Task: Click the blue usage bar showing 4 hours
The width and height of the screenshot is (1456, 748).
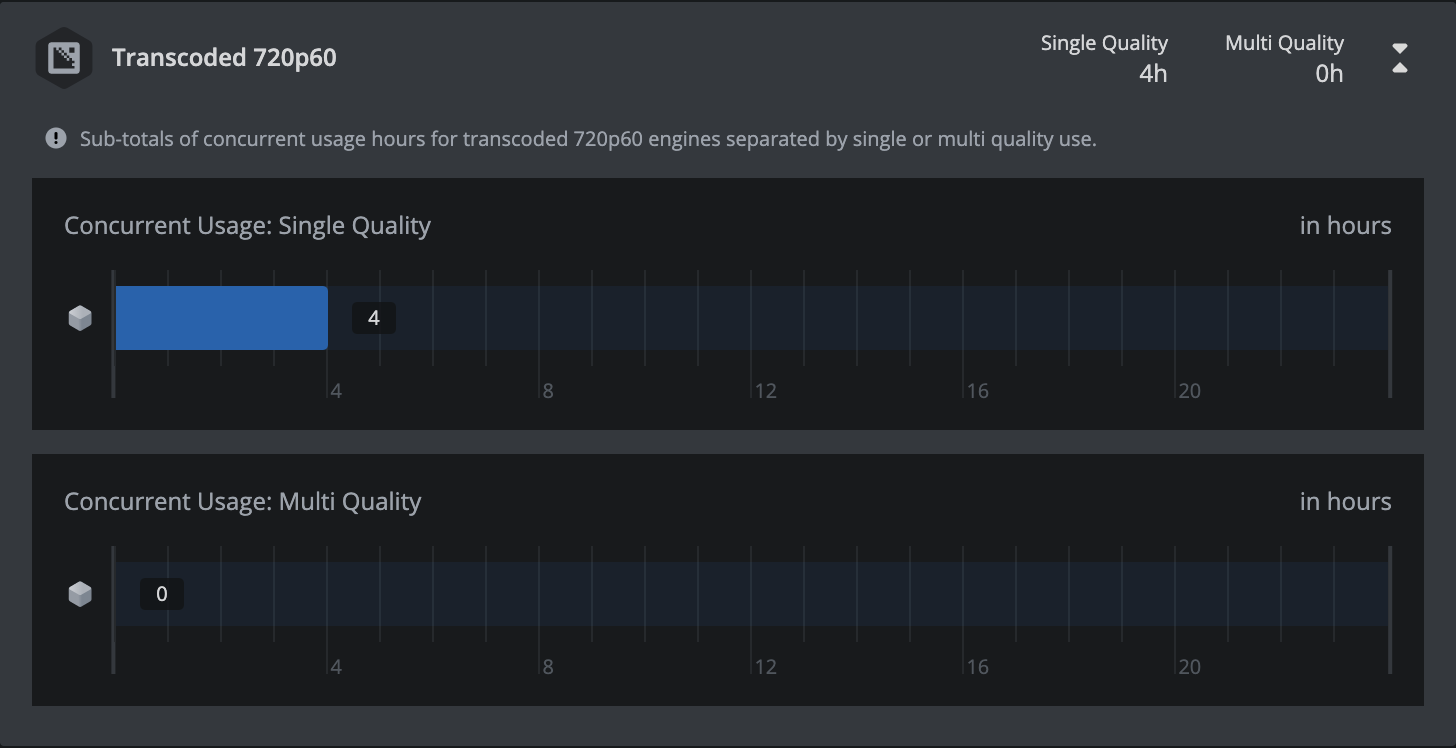Action: tap(220, 317)
